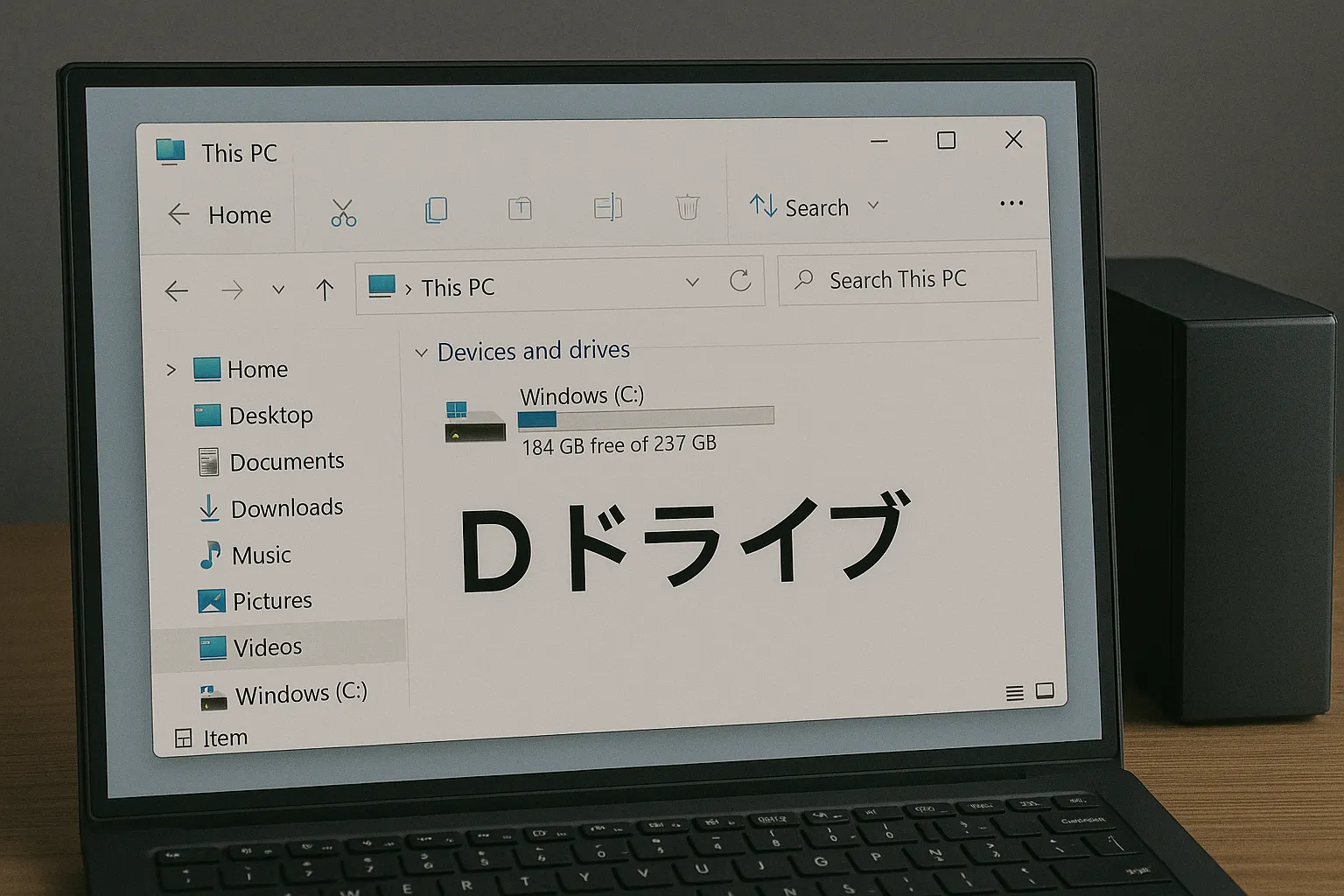Image resolution: width=1344 pixels, height=896 pixels.
Task: Click the computer icon in address bar
Action: tap(381, 286)
